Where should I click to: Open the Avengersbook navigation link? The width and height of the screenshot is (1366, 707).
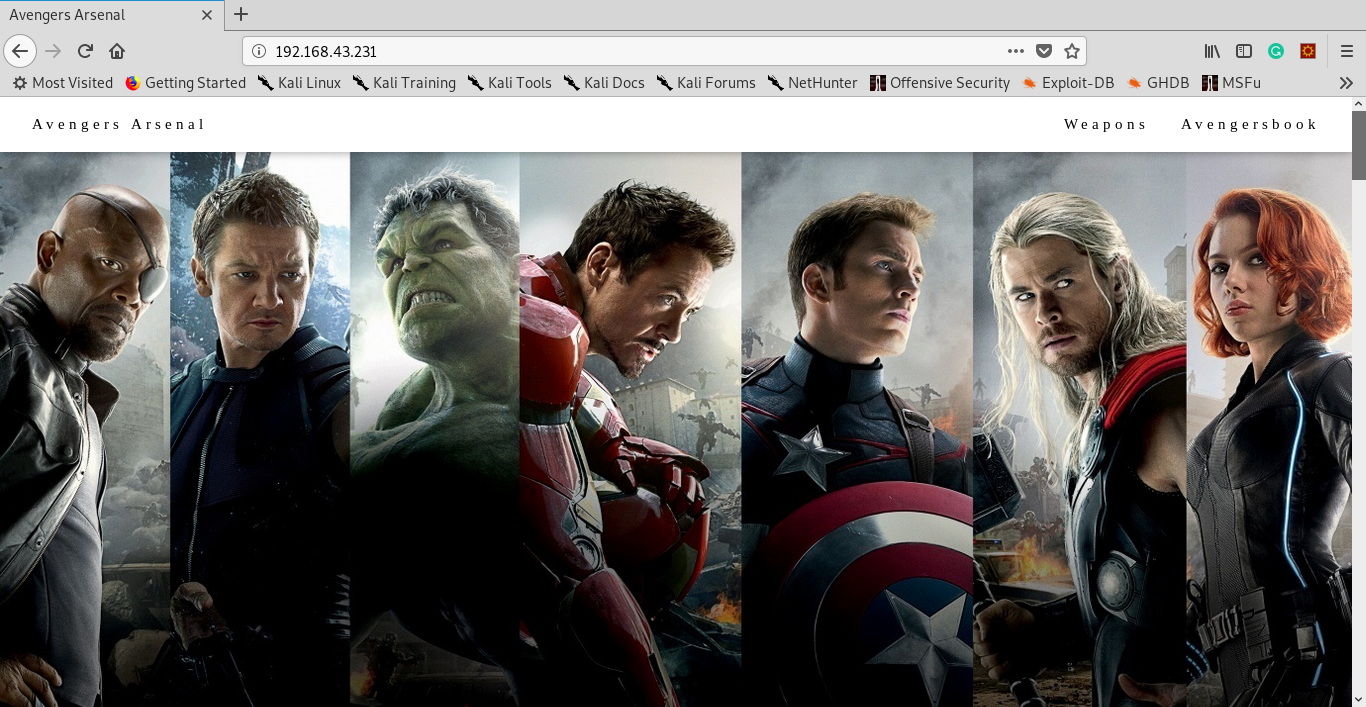(1250, 124)
